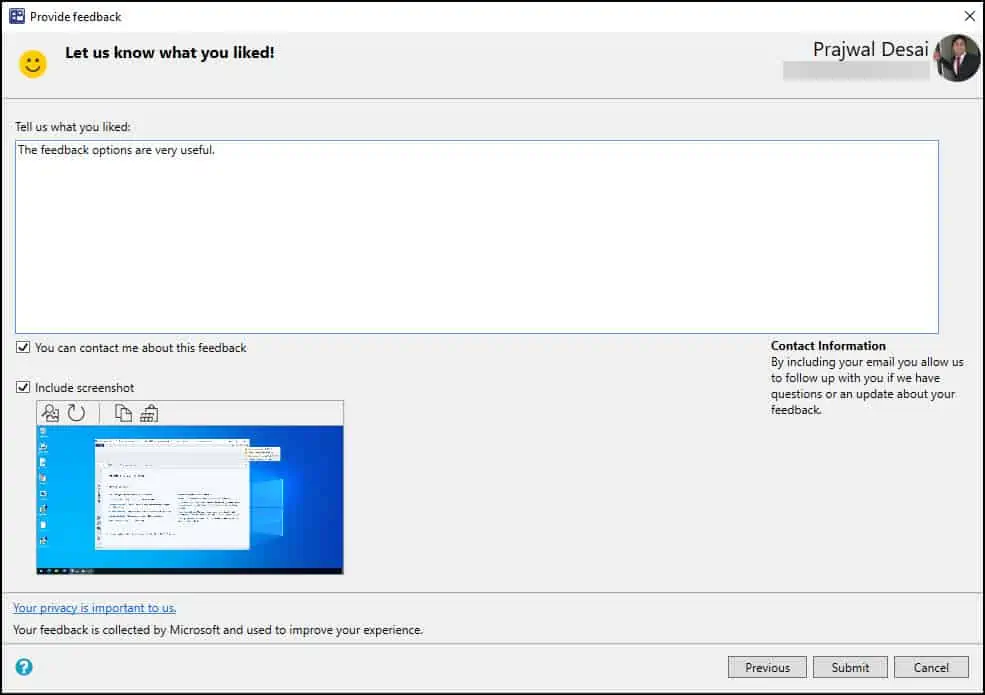Click the Contact Information heading
The image size is (985, 695).
[828, 346]
